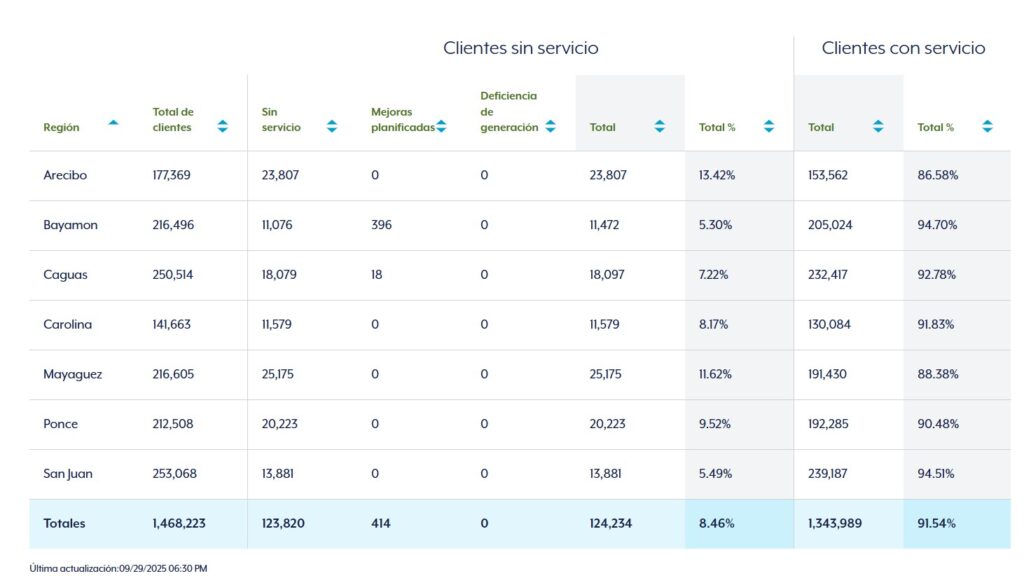Select the Arecibo region row label

[x=65, y=175]
